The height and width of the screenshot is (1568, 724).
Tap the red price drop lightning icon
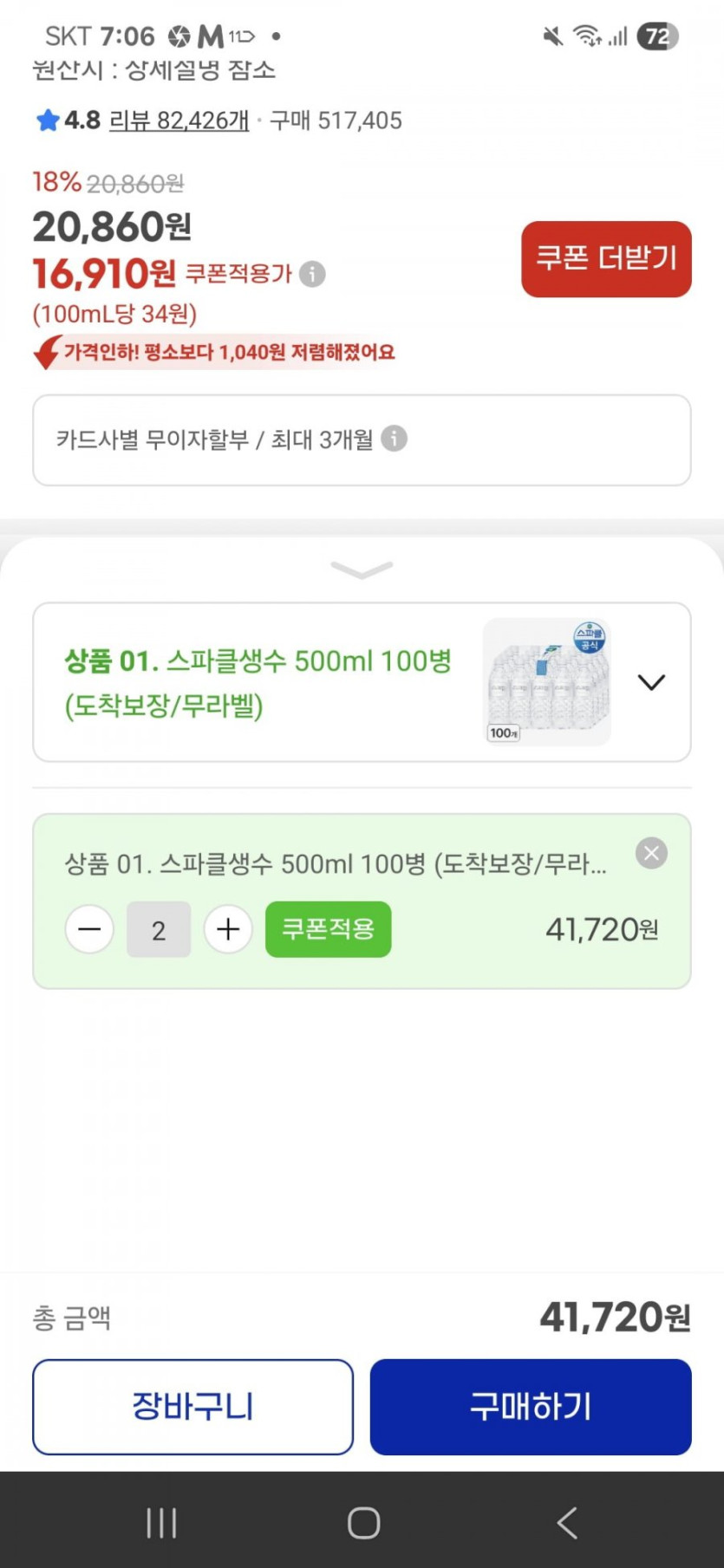(x=47, y=352)
